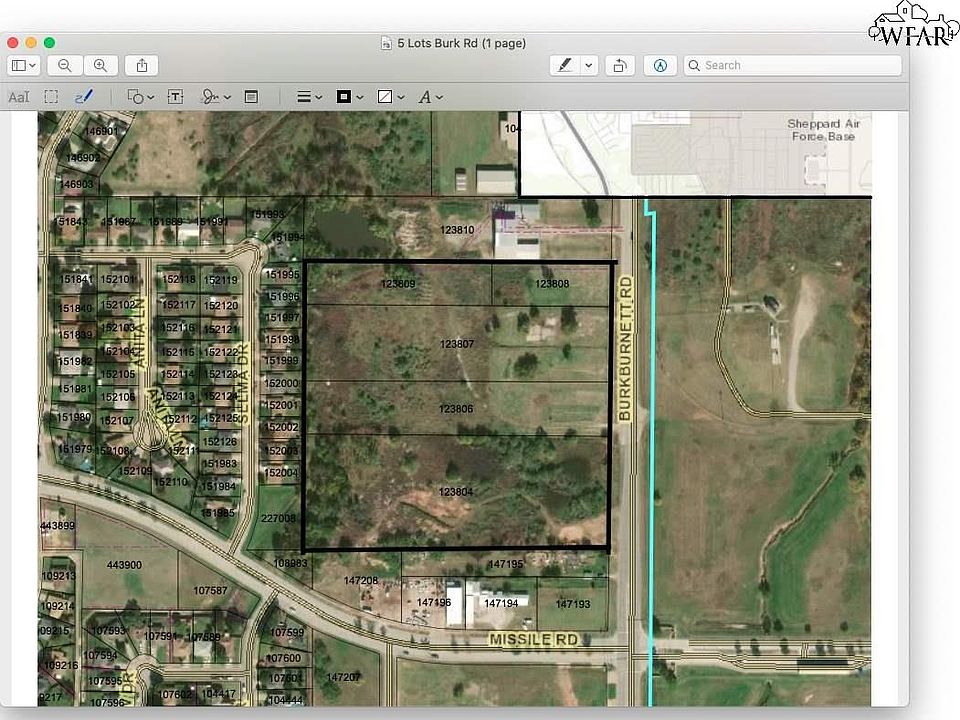Click parcel number 123810
The width and height of the screenshot is (960, 720).
[457, 230]
